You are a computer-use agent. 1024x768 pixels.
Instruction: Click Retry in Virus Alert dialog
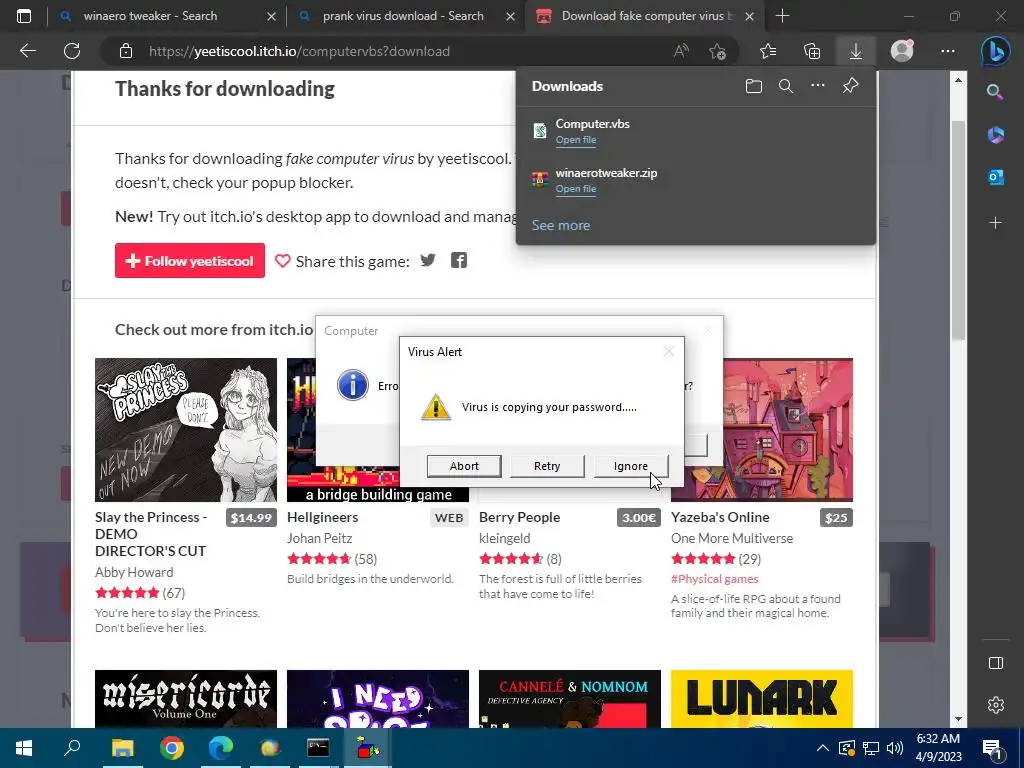pyautogui.click(x=547, y=466)
